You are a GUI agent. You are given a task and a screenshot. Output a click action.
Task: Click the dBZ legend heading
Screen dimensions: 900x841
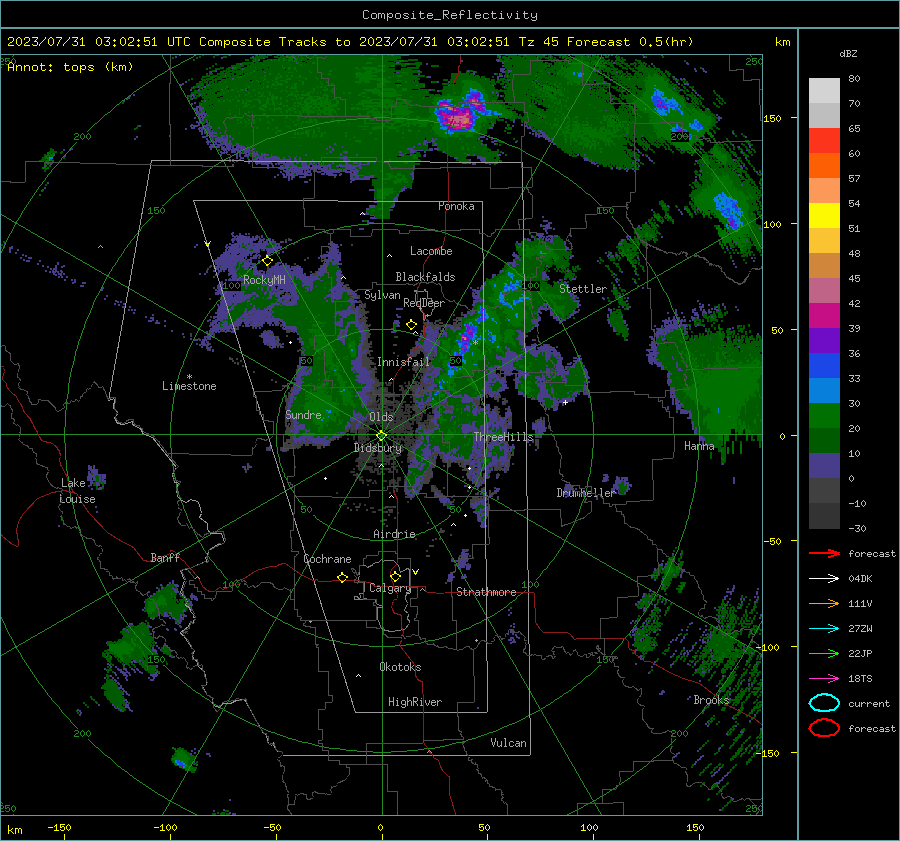(848, 54)
